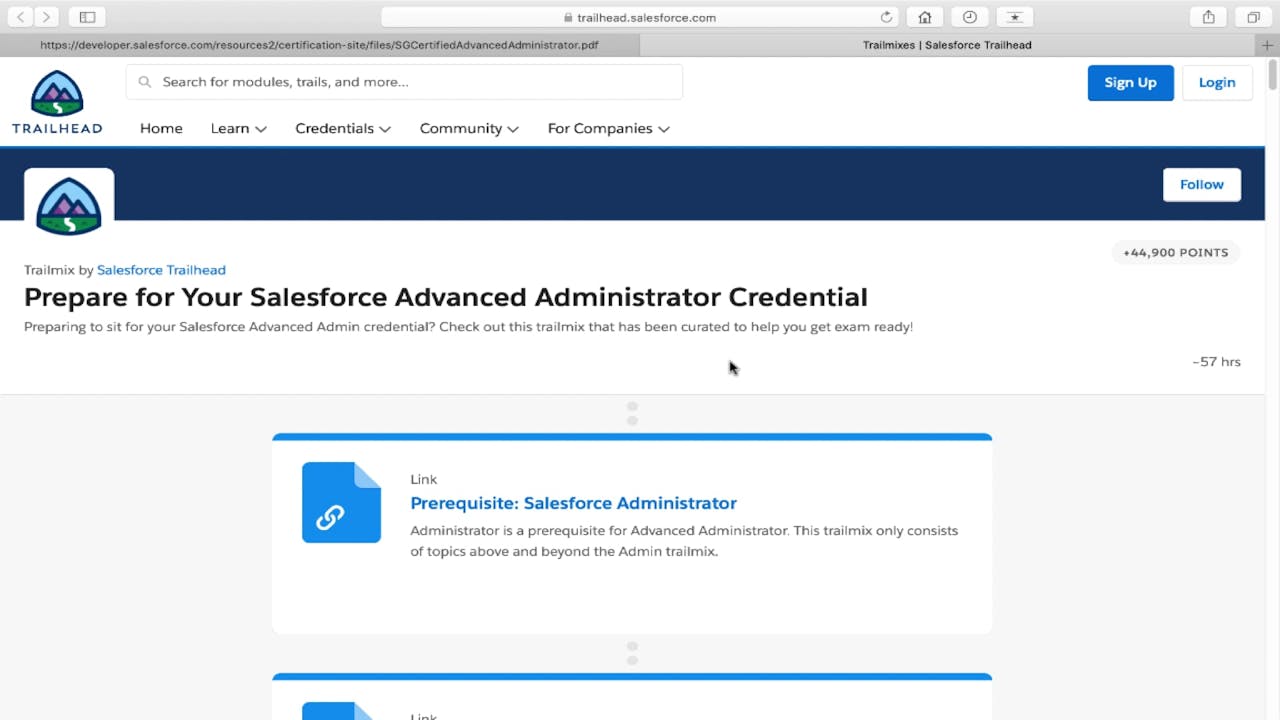Open the For Companies dropdown
Viewport: 1280px width, 720px height.
point(608,128)
